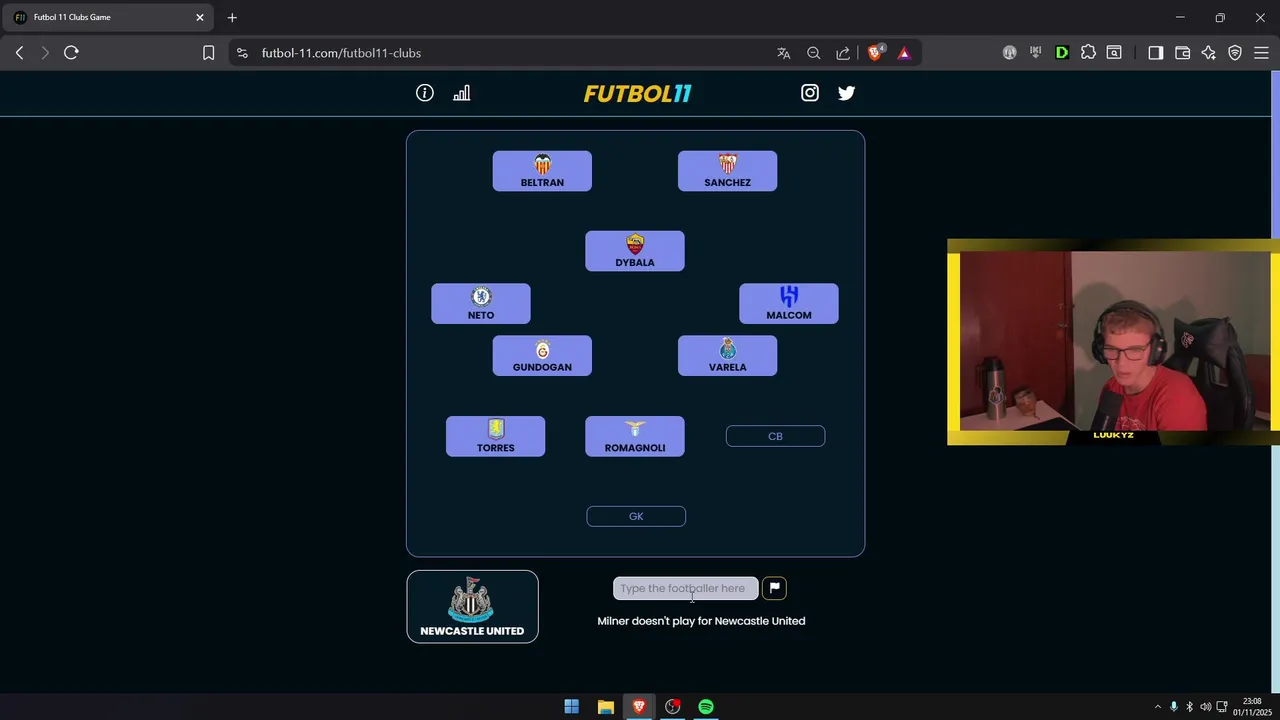The height and width of the screenshot is (720, 1280).
Task: Go forward in browser history
Action: click(x=45, y=53)
